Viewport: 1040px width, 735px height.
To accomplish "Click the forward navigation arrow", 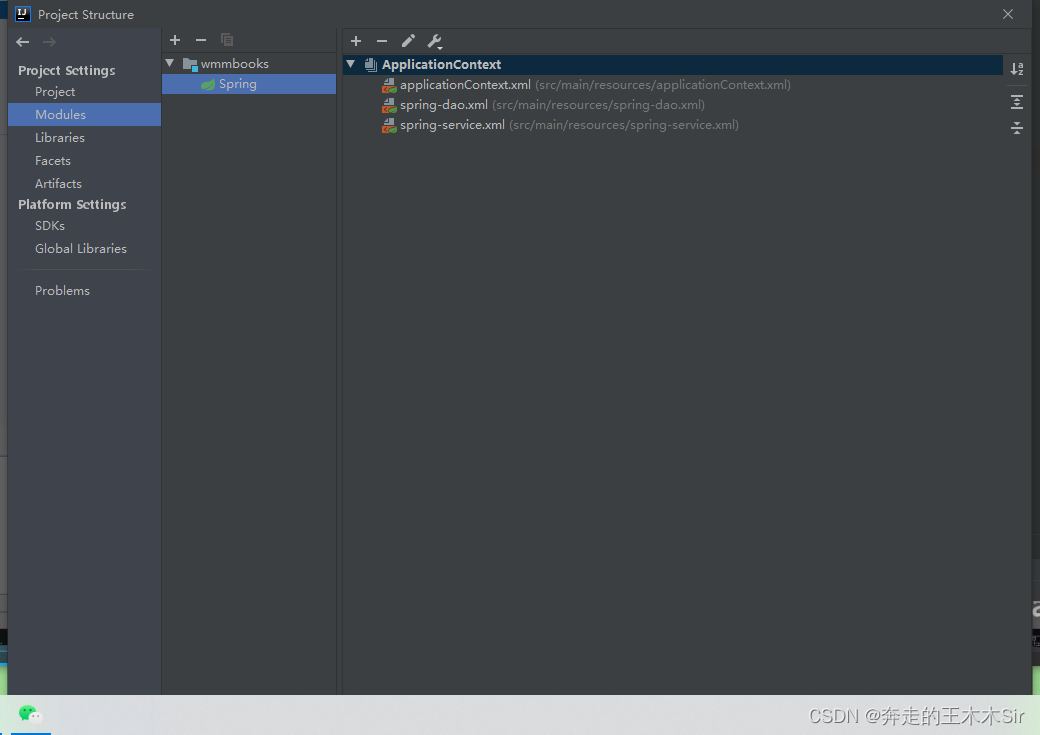I will [x=49, y=42].
